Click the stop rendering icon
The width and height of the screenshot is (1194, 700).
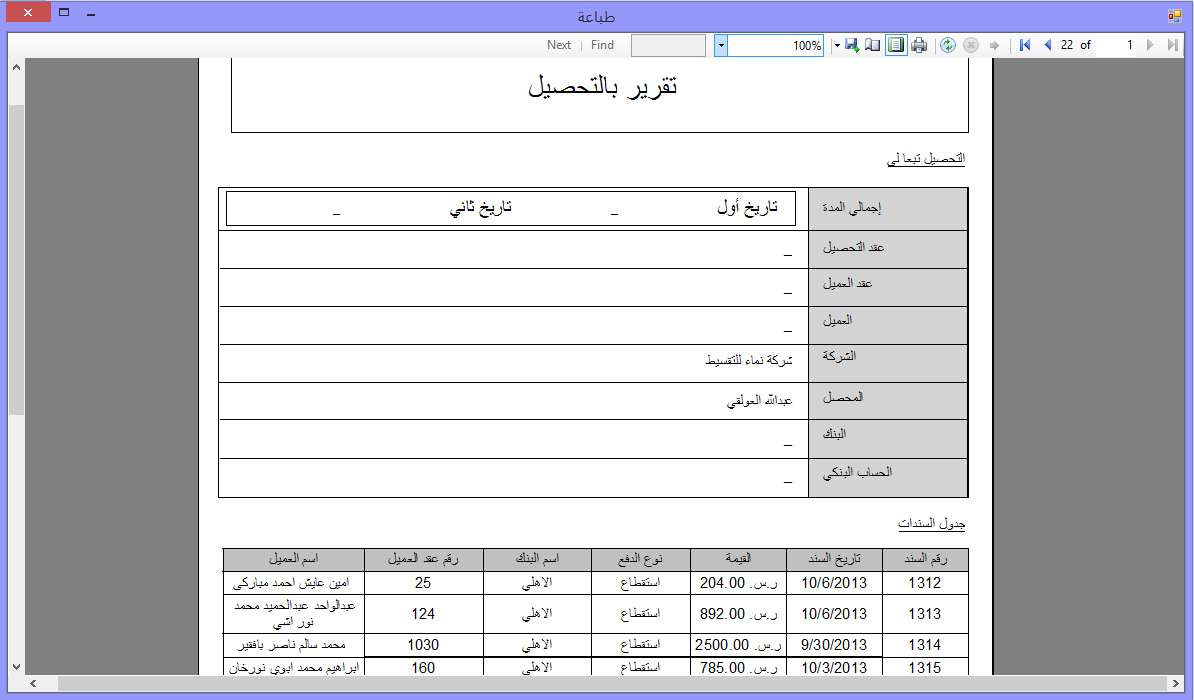pos(970,45)
